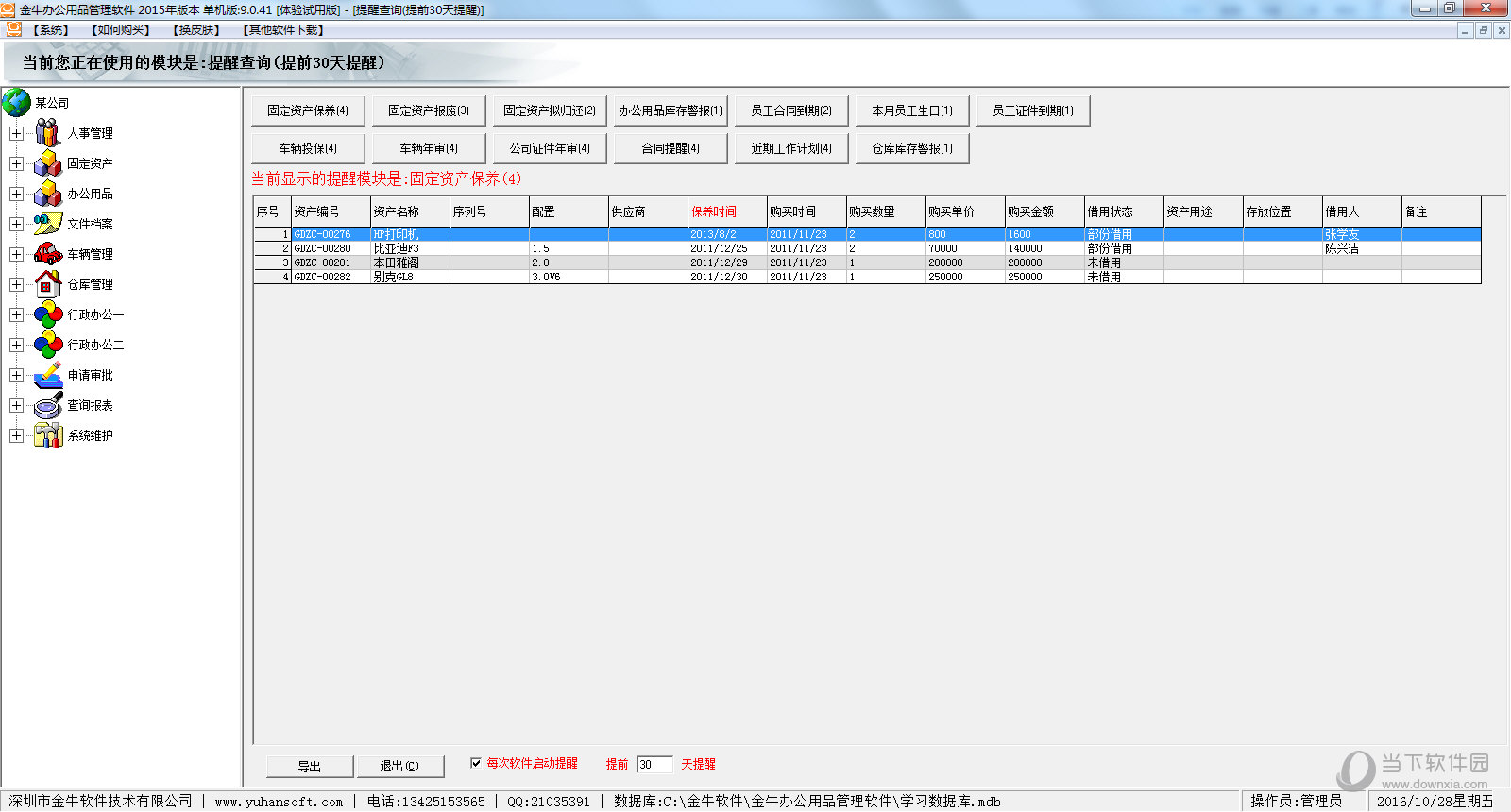Open the 【系统】 menu

pos(51,30)
